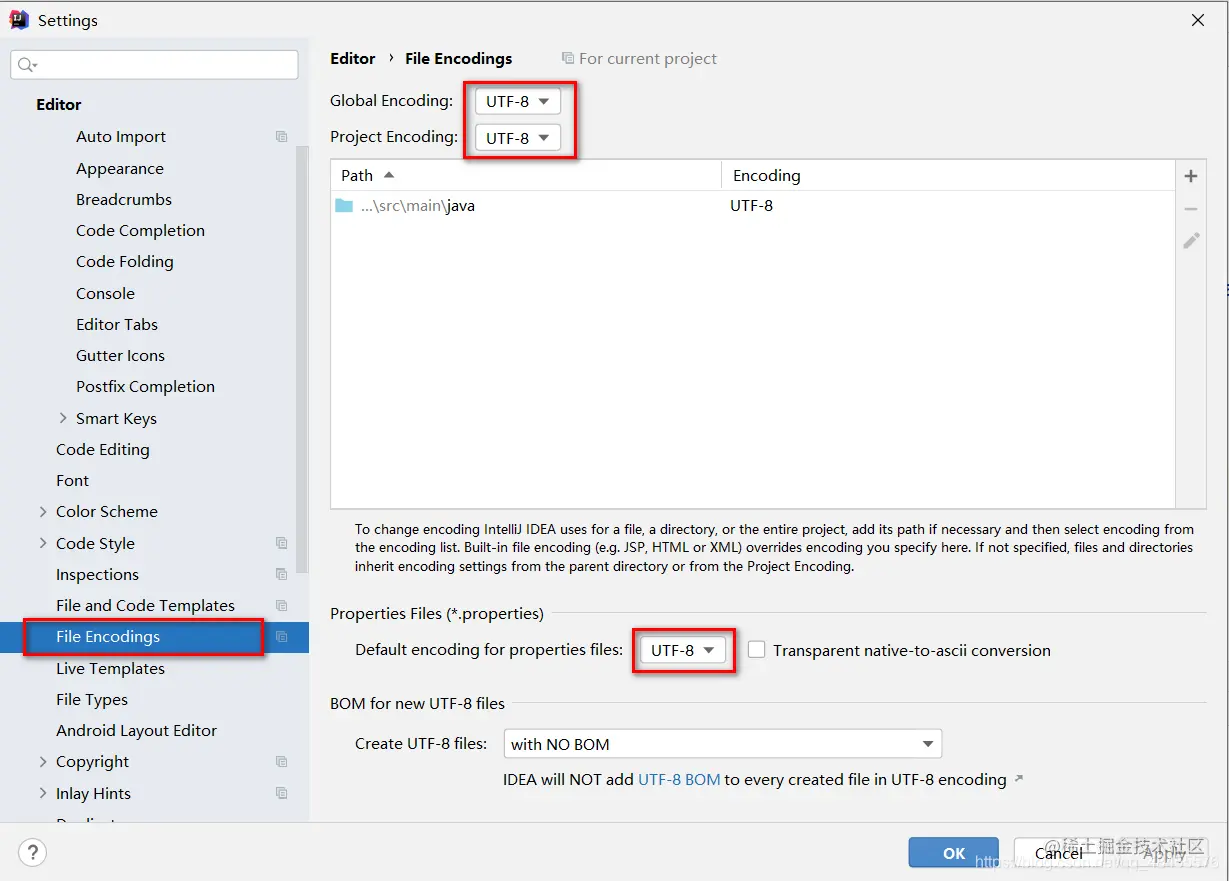Expand the Inlay Hints tree node
Screen dimensions: 1229x881
point(43,793)
